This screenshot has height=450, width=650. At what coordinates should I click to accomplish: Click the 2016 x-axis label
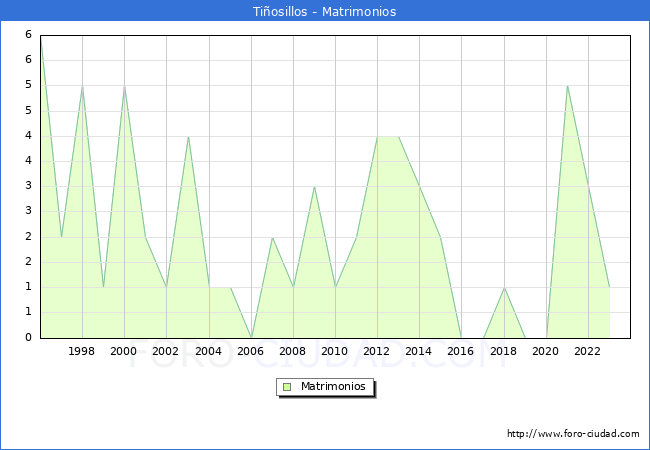(x=461, y=351)
